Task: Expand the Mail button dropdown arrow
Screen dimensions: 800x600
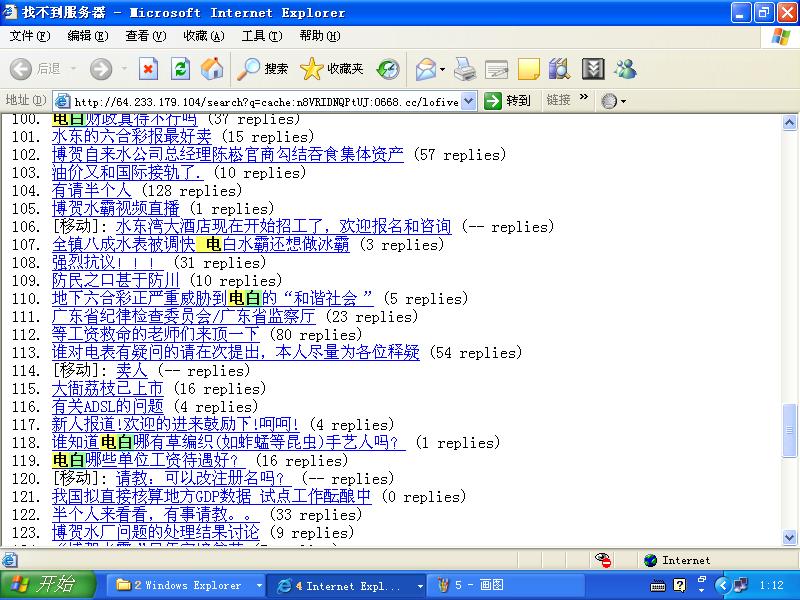Action: (441, 69)
